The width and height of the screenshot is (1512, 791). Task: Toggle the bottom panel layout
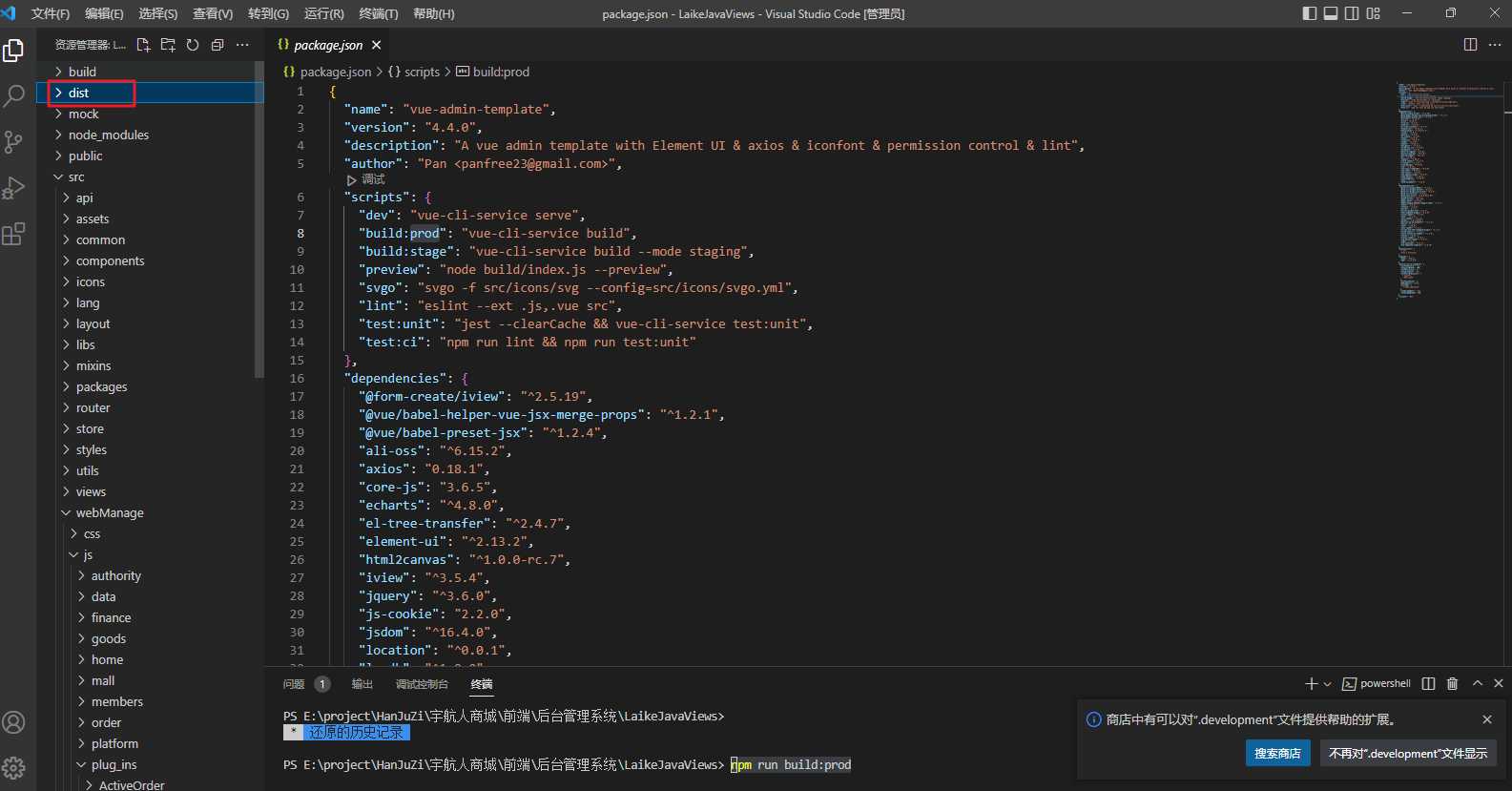[1331, 13]
